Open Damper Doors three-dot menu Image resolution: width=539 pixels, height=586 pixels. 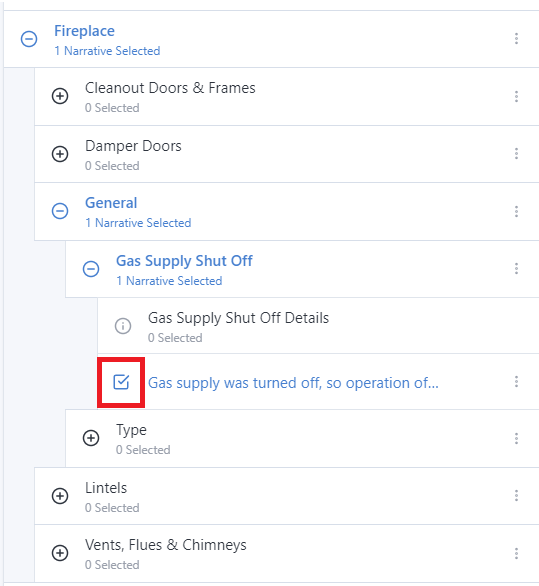[516, 154]
